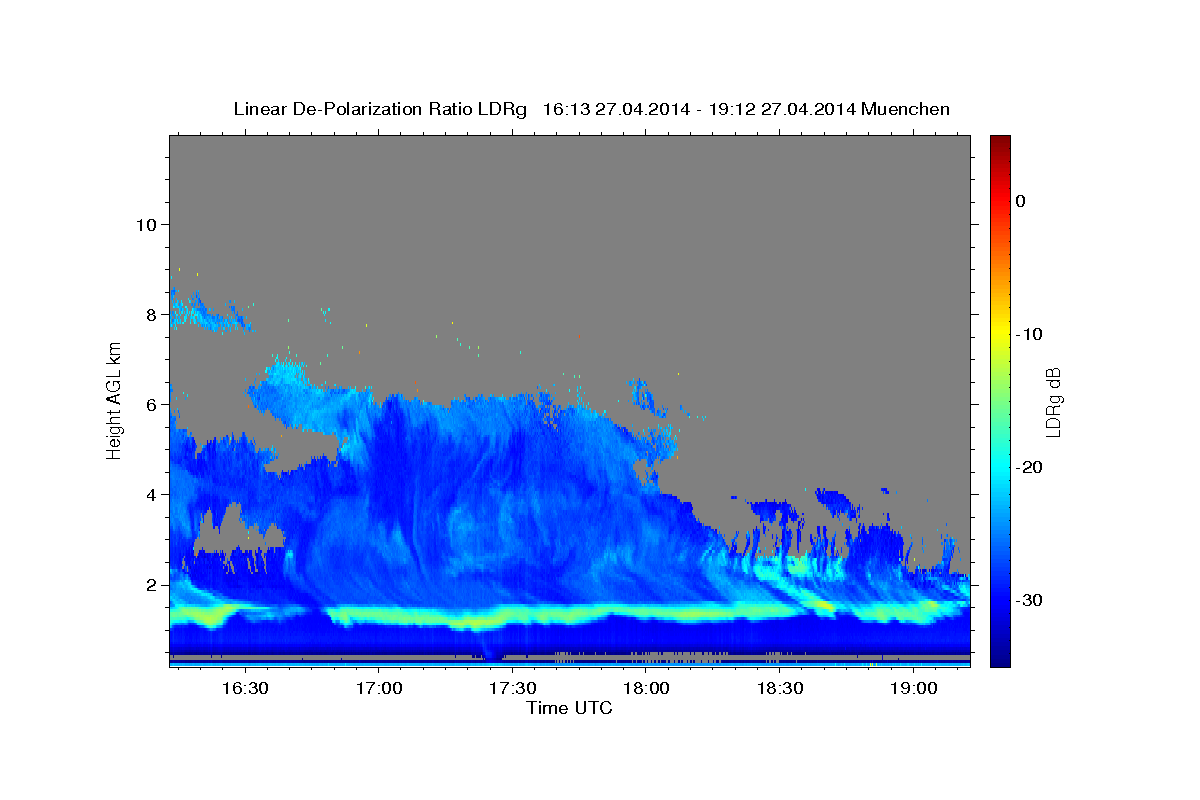Click the 'Height AGL km' axis title

coord(115,400)
